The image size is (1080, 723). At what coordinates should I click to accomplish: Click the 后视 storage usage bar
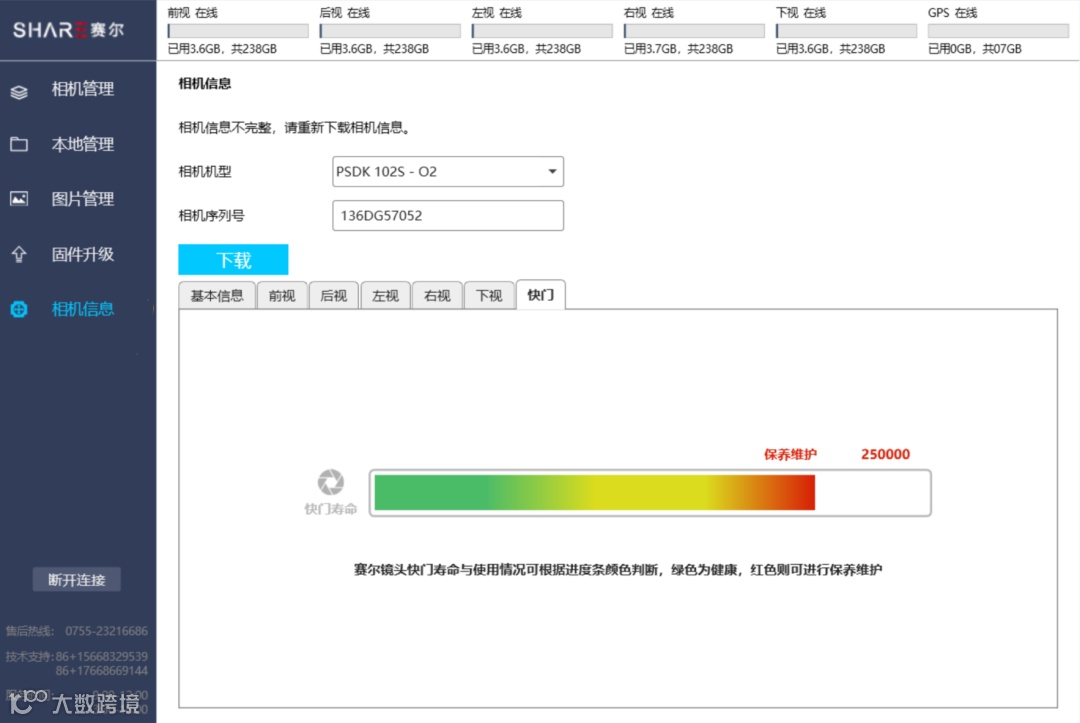coord(390,31)
